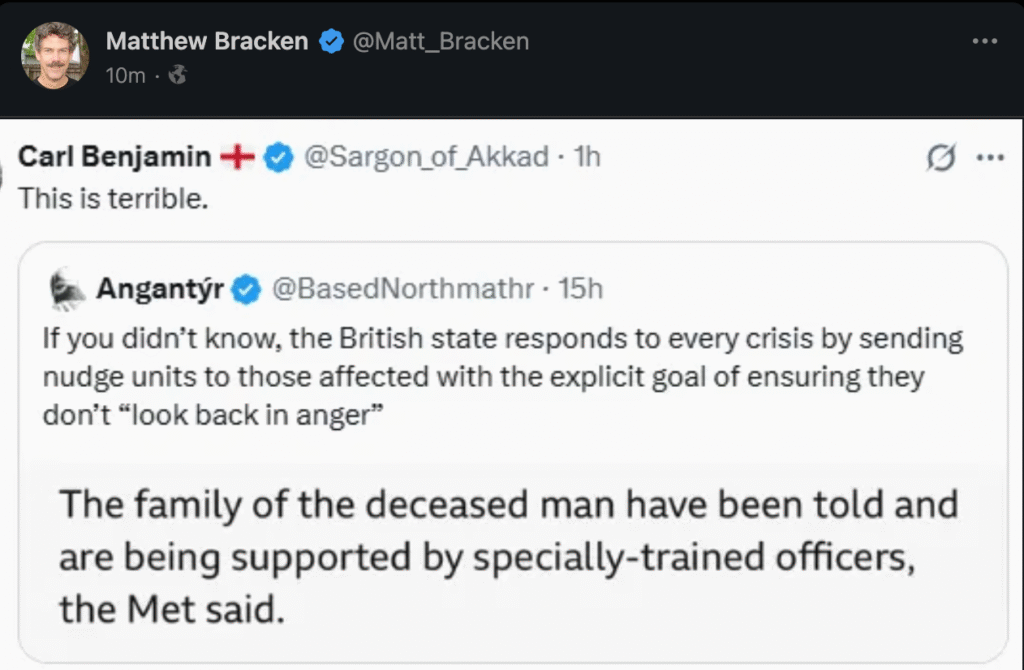
Task: Click the audience icon beside 10m
Action: tap(177, 75)
